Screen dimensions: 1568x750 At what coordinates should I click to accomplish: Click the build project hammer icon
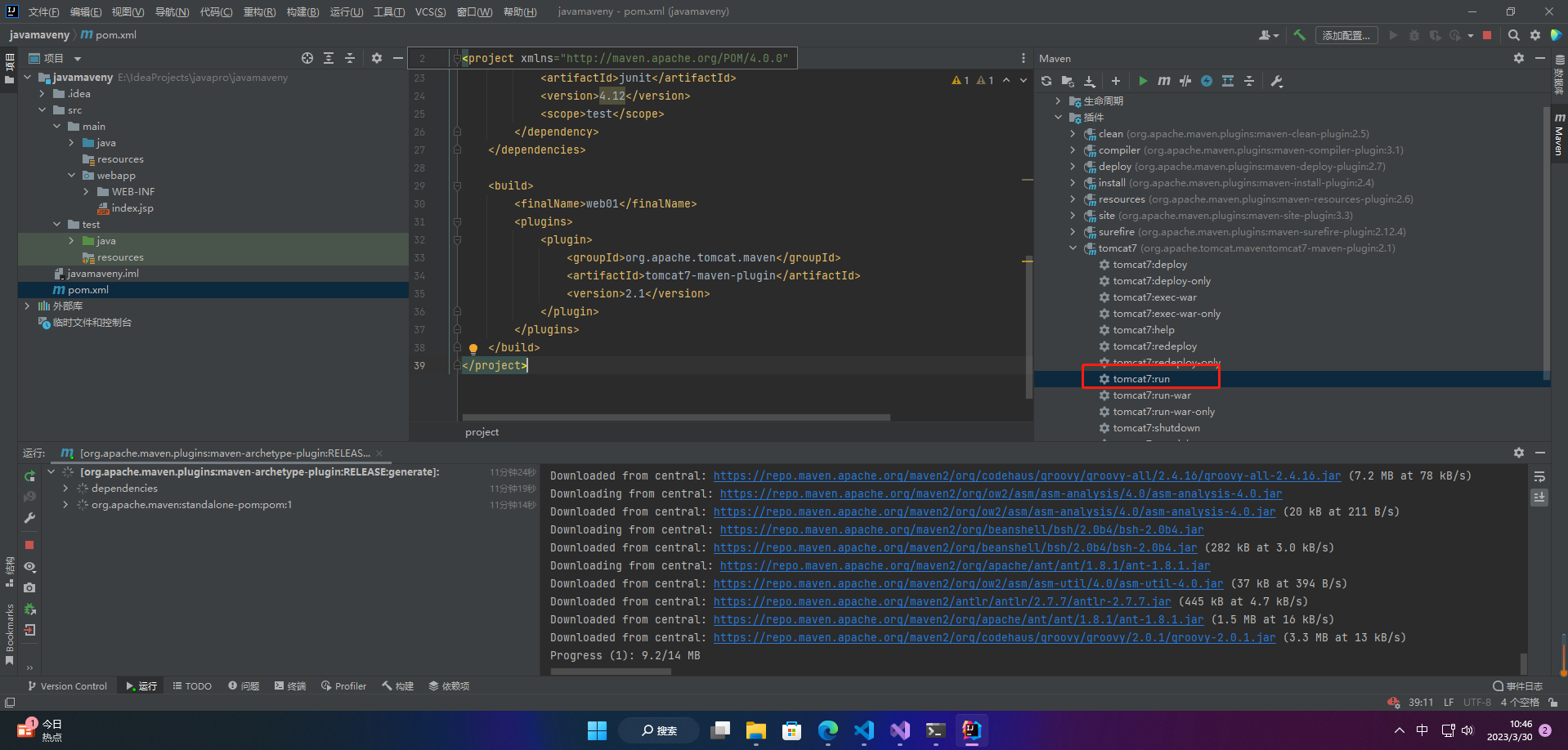tap(1299, 35)
